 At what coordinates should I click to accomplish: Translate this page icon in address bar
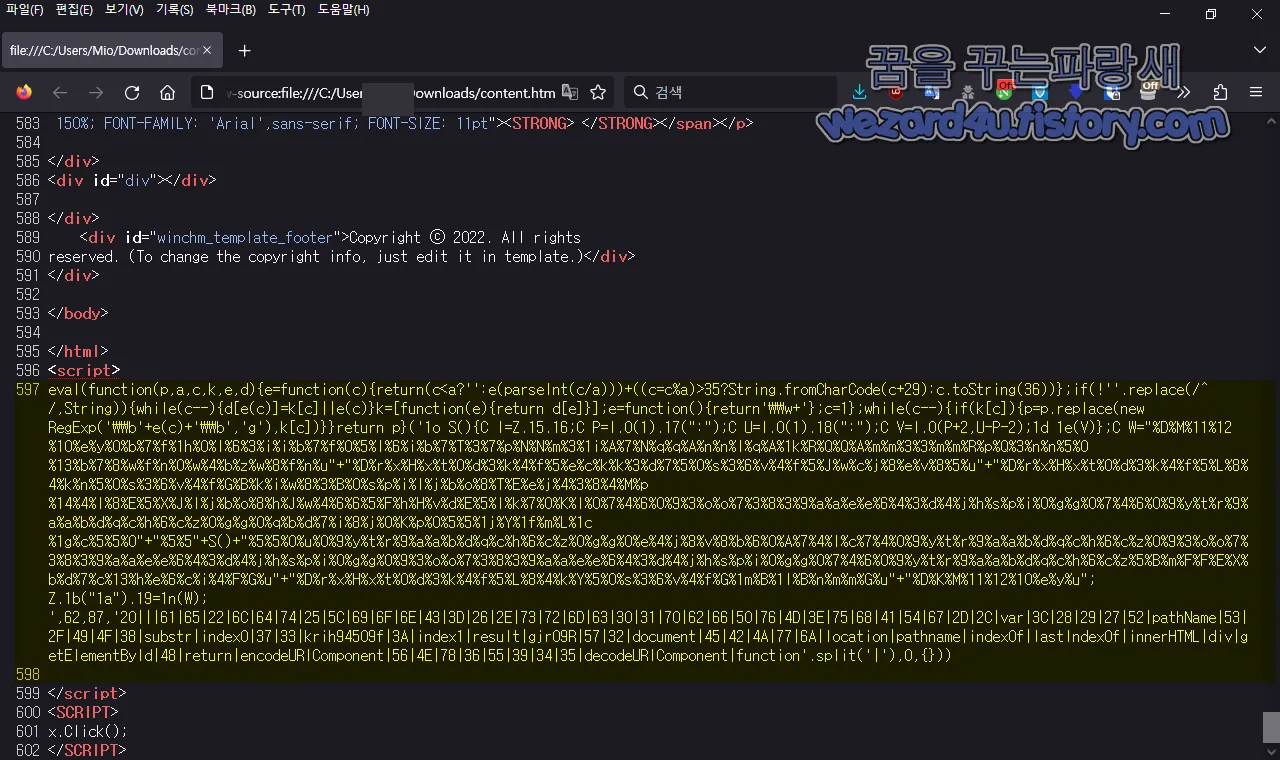tap(570, 92)
